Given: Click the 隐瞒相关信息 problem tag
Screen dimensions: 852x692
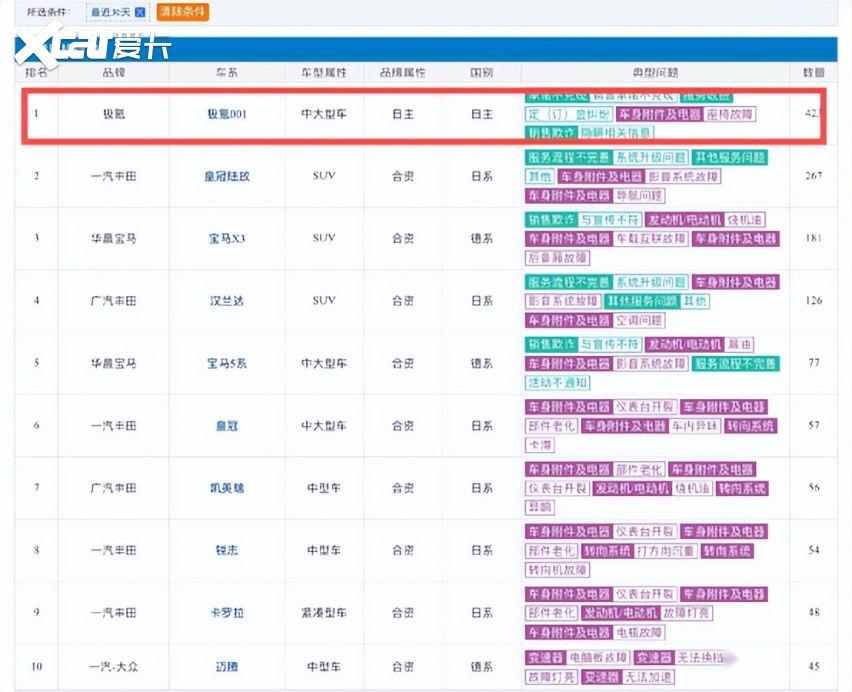Looking at the screenshot, I should [x=616, y=133].
